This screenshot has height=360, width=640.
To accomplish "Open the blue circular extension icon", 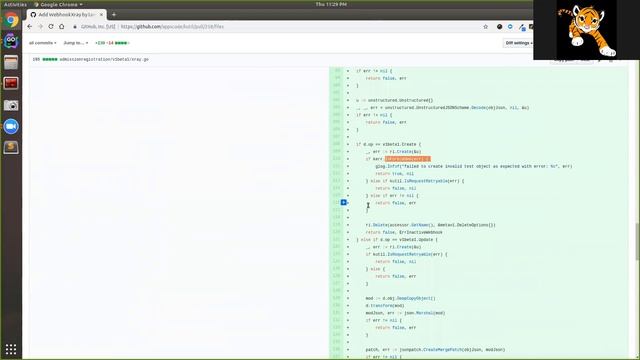I will click(510, 27).
